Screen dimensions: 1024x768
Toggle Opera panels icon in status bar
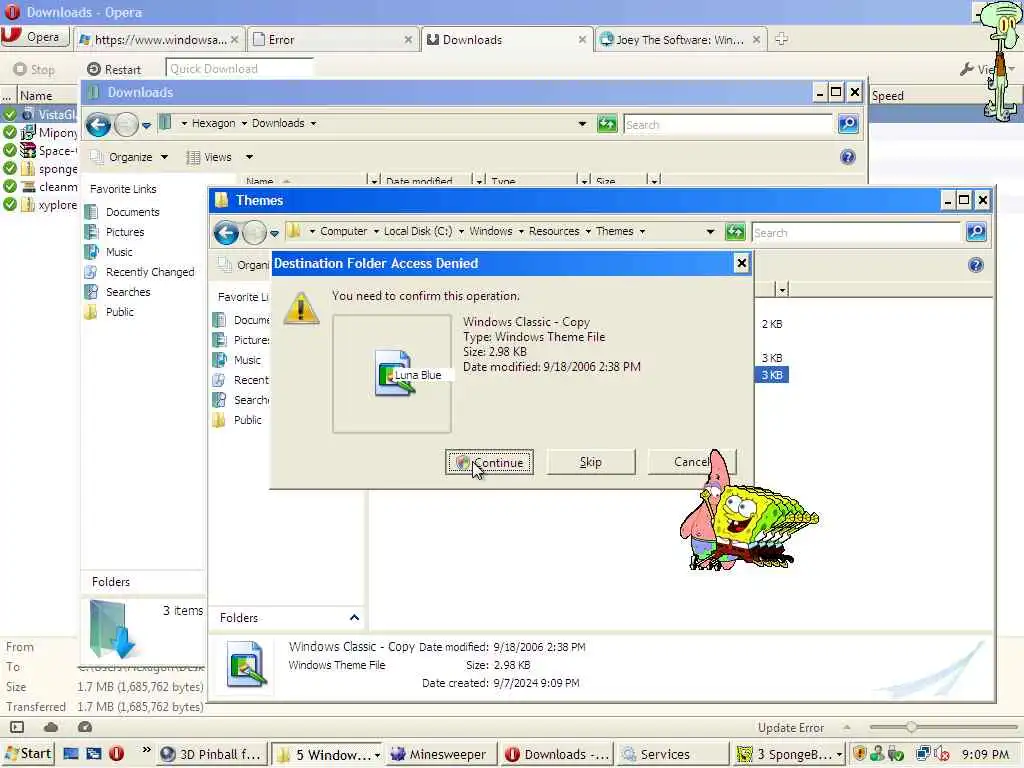[17, 727]
